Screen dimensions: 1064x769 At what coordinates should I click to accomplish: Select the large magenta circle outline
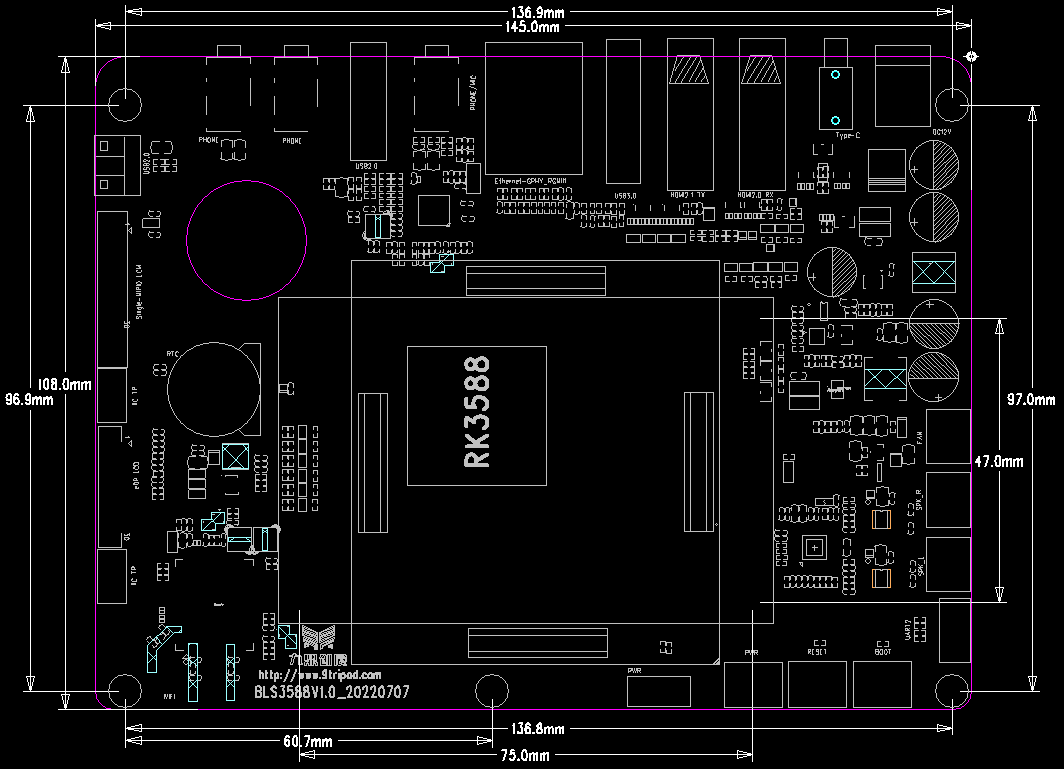click(247, 240)
